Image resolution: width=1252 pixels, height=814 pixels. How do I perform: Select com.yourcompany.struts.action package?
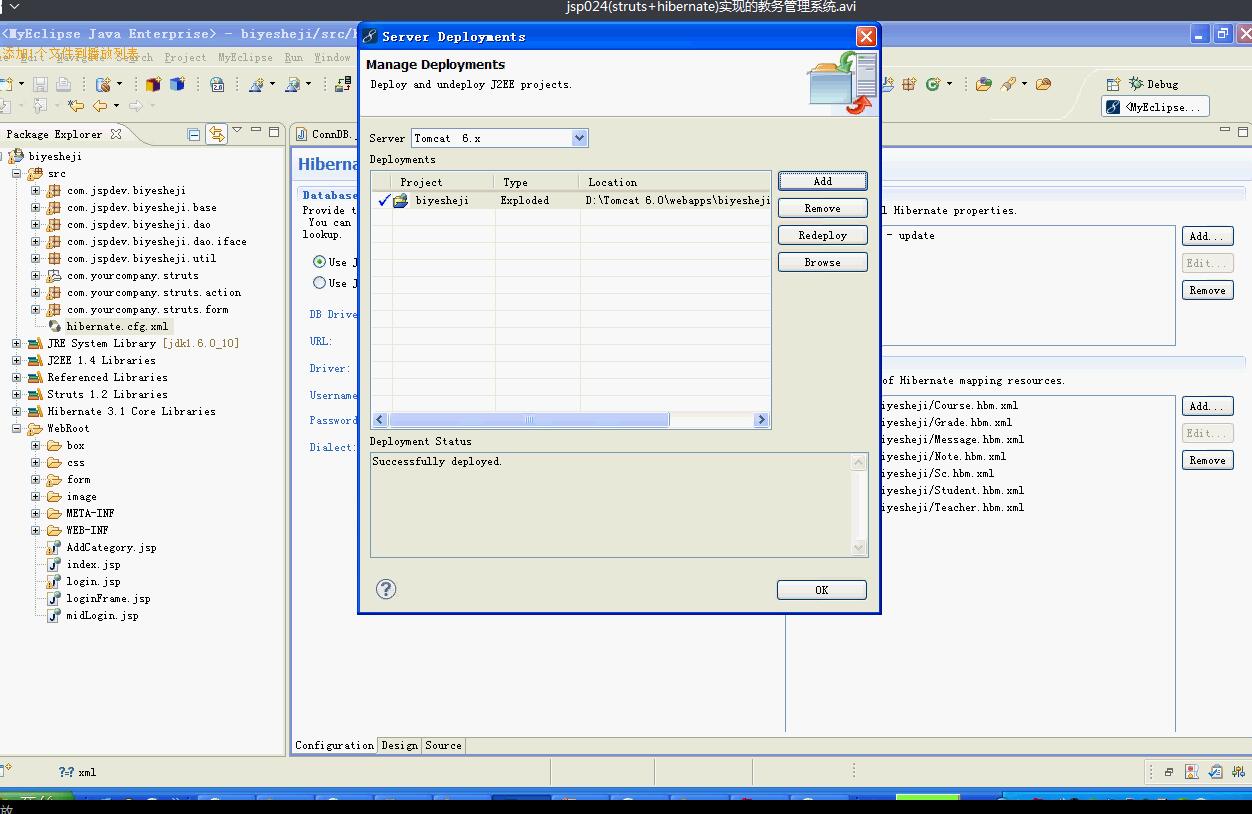pyautogui.click(x=154, y=292)
